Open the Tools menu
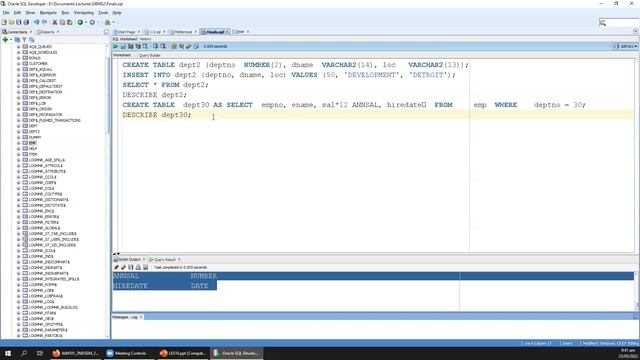 [x=103, y=13]
